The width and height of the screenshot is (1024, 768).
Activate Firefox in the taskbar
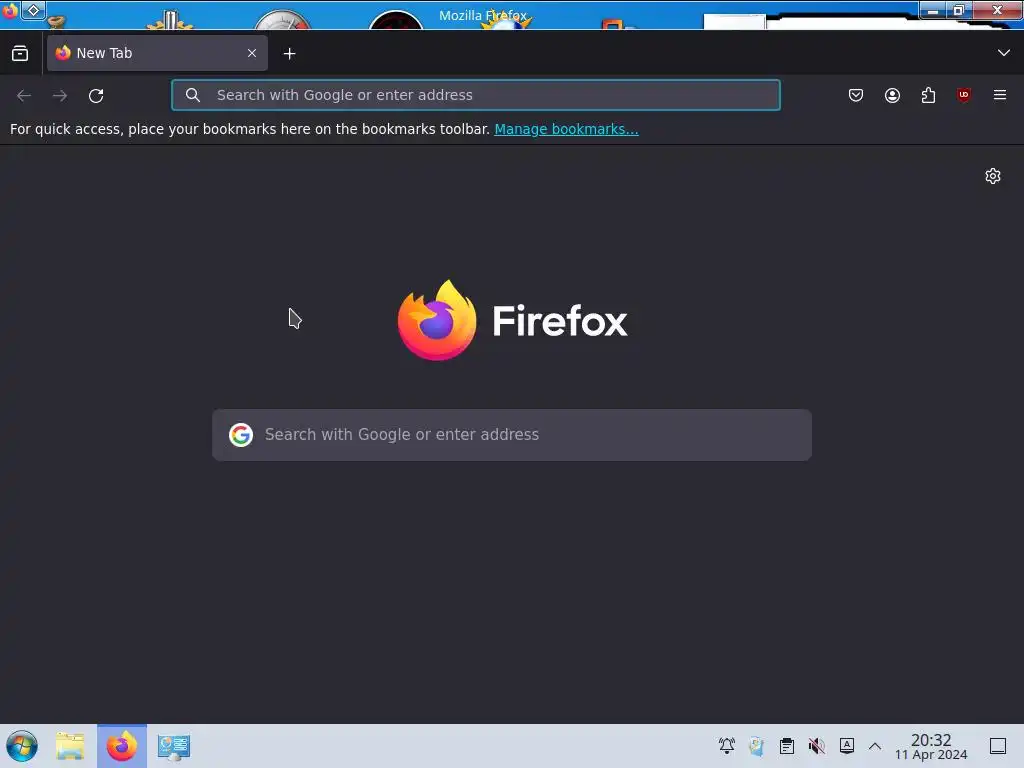[122, 746]
